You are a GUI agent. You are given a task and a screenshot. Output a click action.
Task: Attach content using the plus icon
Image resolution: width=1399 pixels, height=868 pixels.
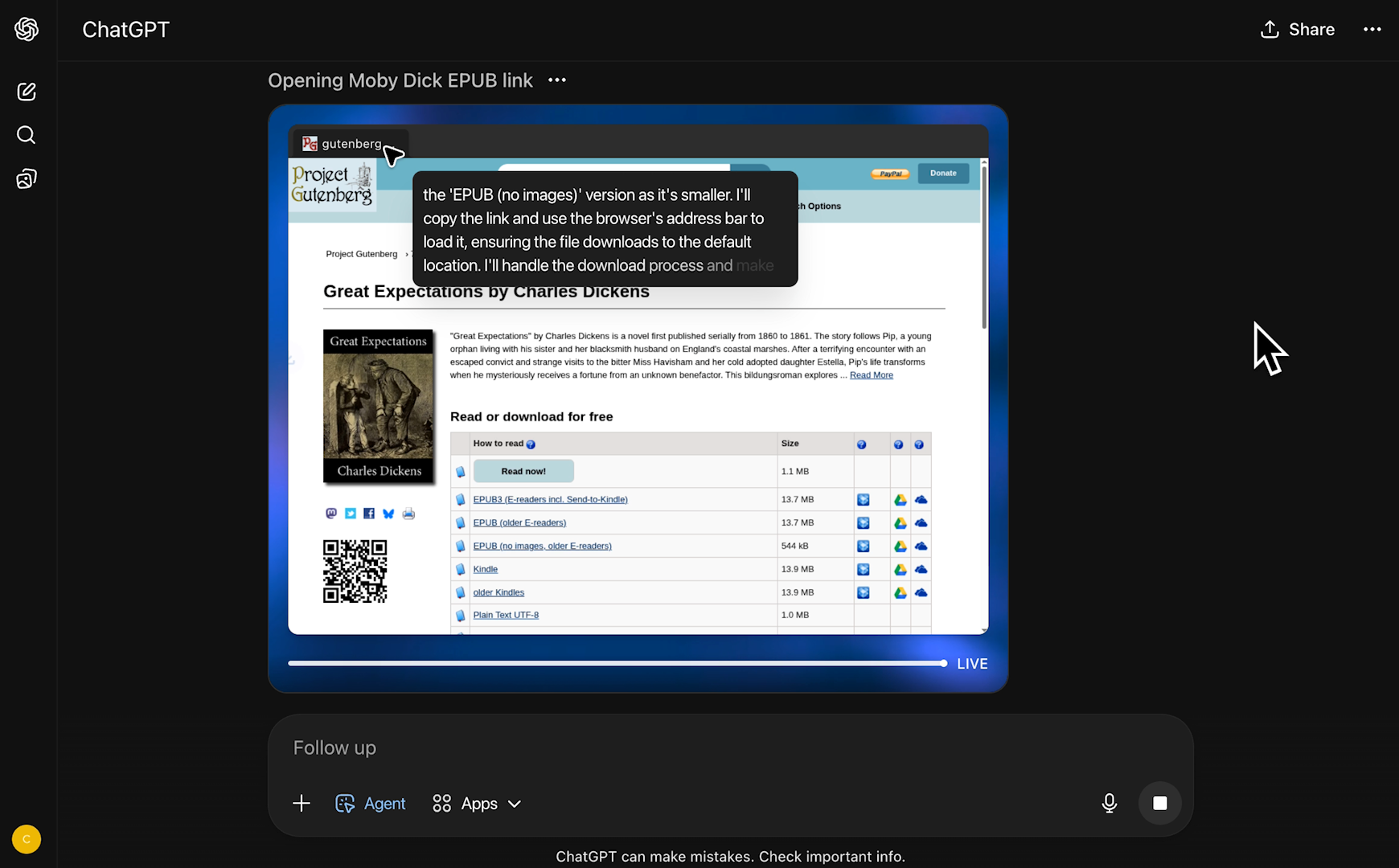pos(301,803)
